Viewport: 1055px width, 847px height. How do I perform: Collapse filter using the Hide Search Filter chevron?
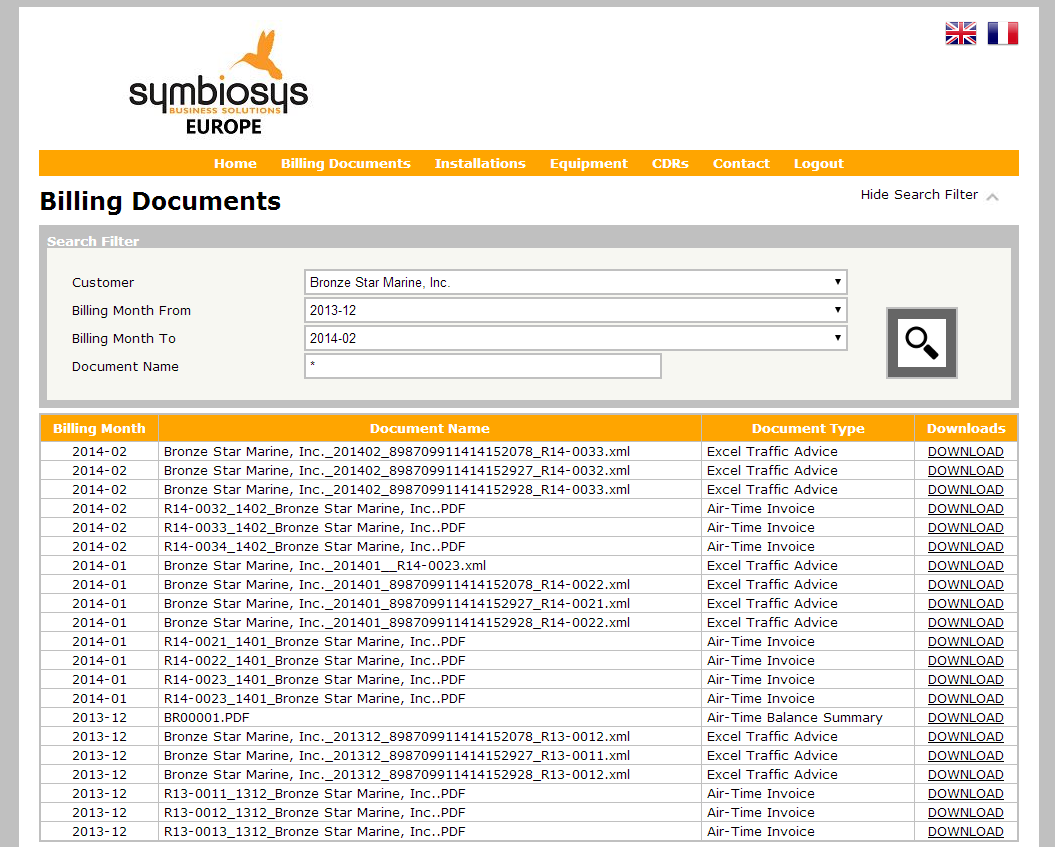pos(992,197)
